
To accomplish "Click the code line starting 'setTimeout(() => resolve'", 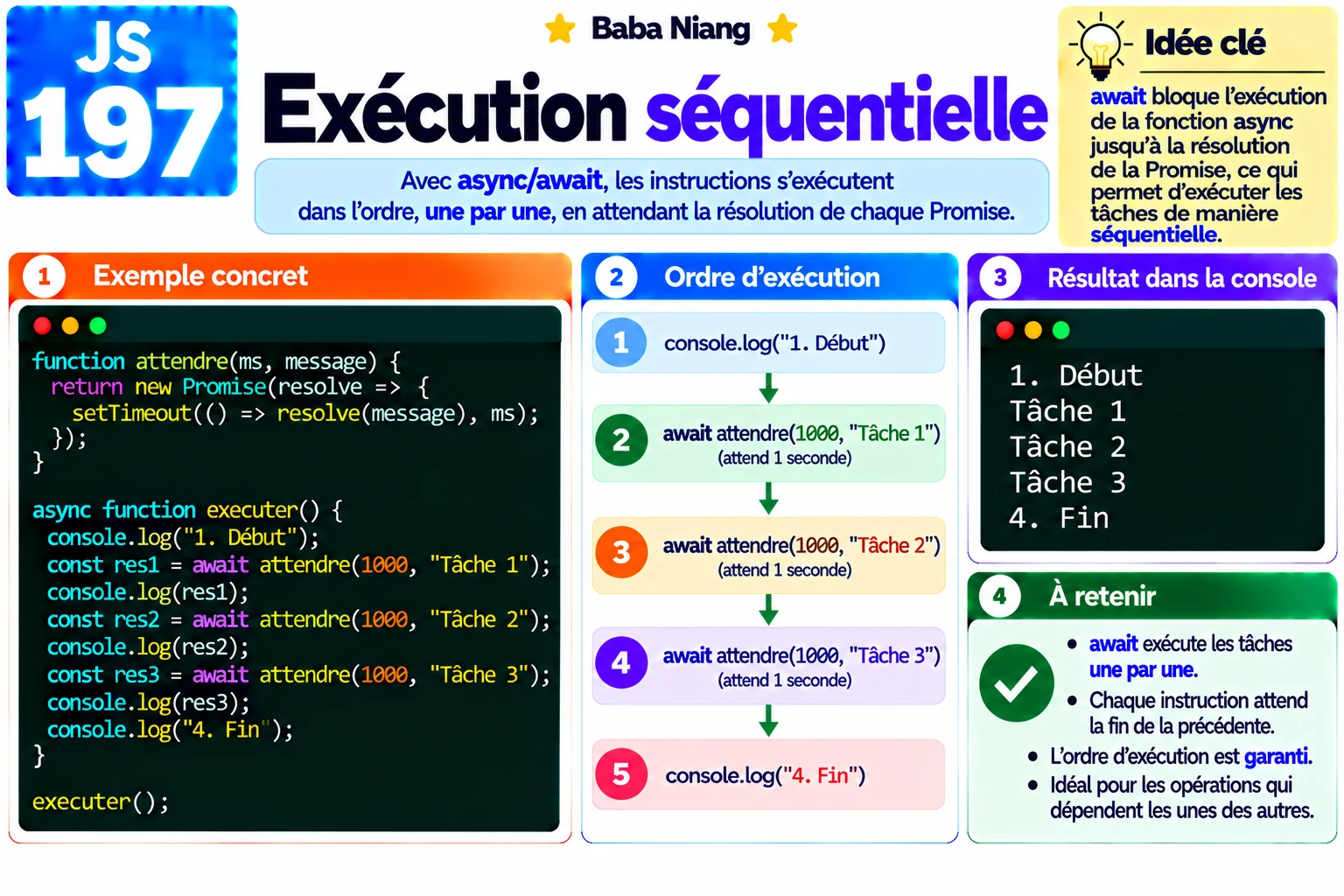I will point(305,413).
